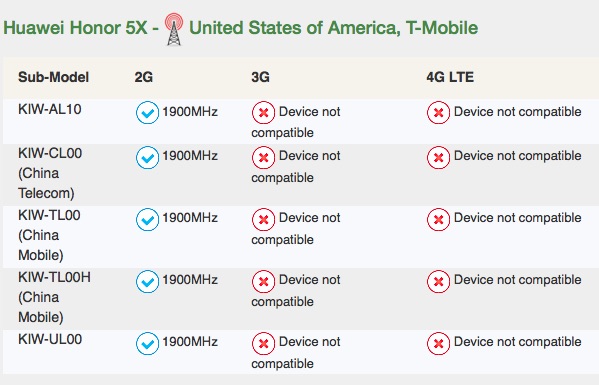This screenshot has width=599, height=385.
Task: Click the blue checkmark for KIW-UL00 2G
Action: point(147,343)
